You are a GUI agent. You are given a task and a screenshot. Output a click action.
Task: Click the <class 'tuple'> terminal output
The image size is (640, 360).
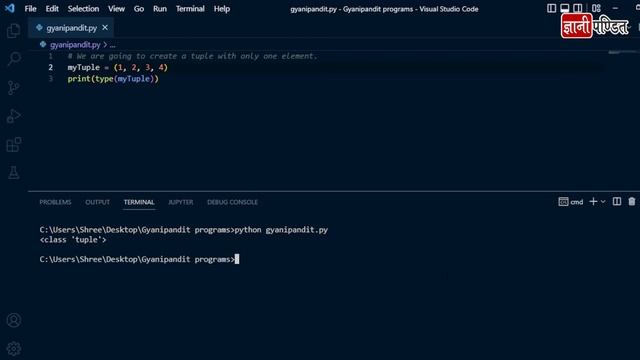point(73,240)
